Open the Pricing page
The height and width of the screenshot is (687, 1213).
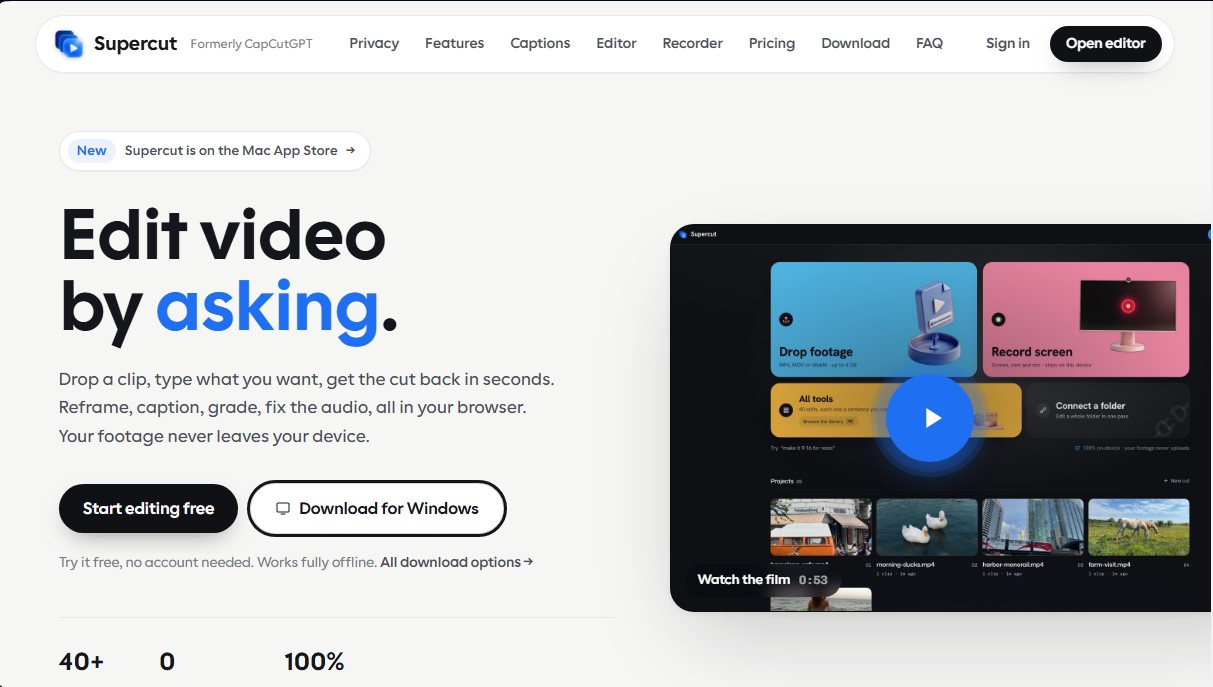[x=772, y=43]
